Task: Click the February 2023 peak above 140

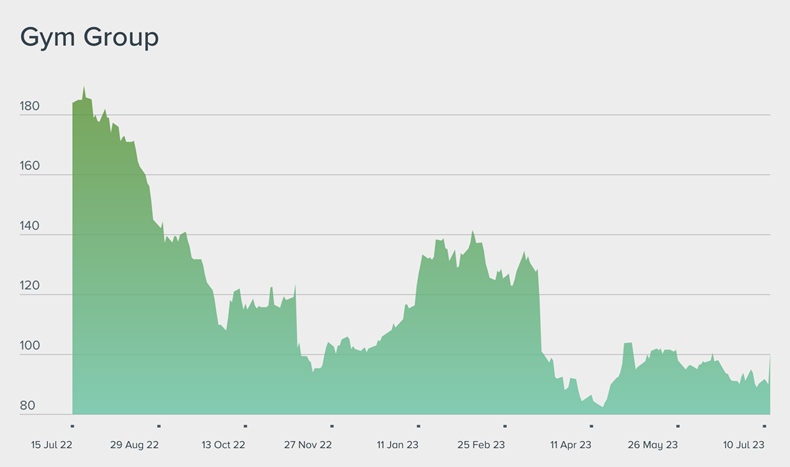Action: [x=473, y=231]
